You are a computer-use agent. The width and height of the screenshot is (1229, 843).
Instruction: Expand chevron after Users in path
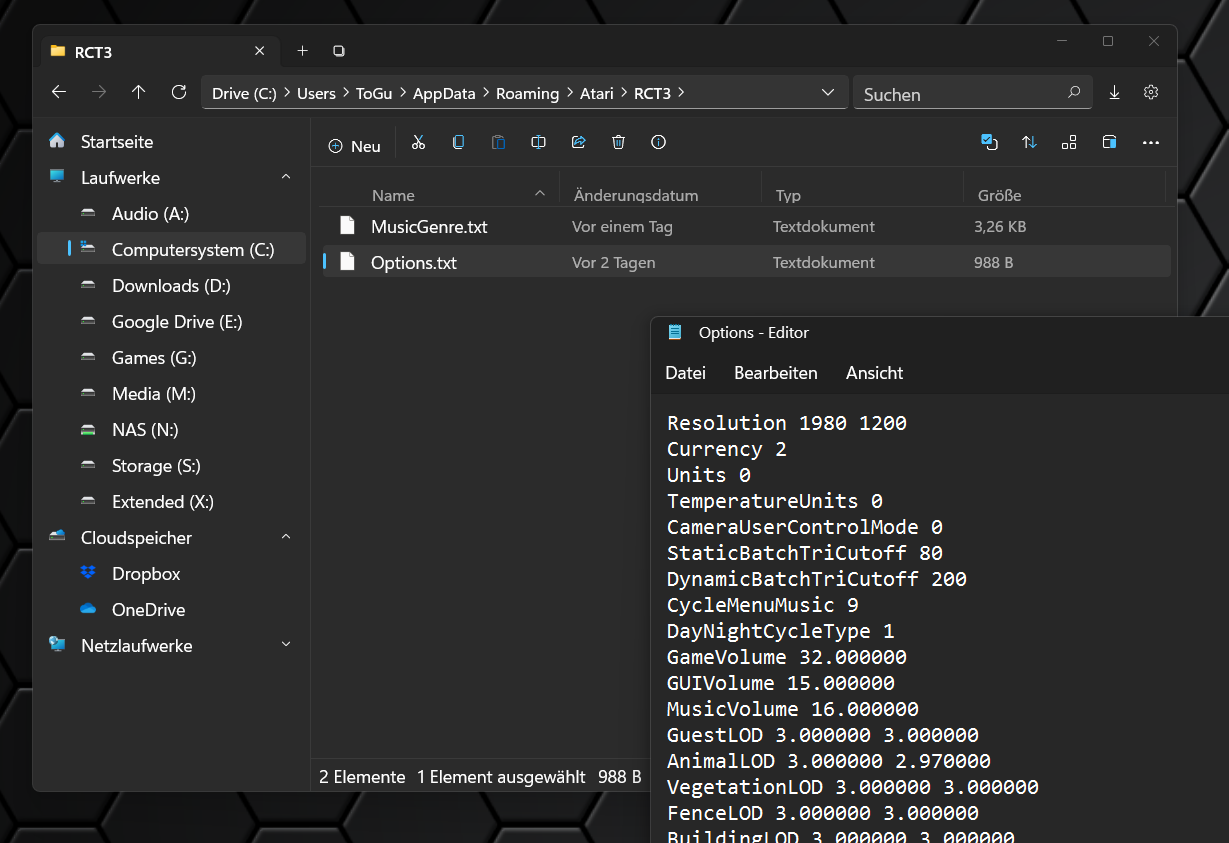[346, 93]
